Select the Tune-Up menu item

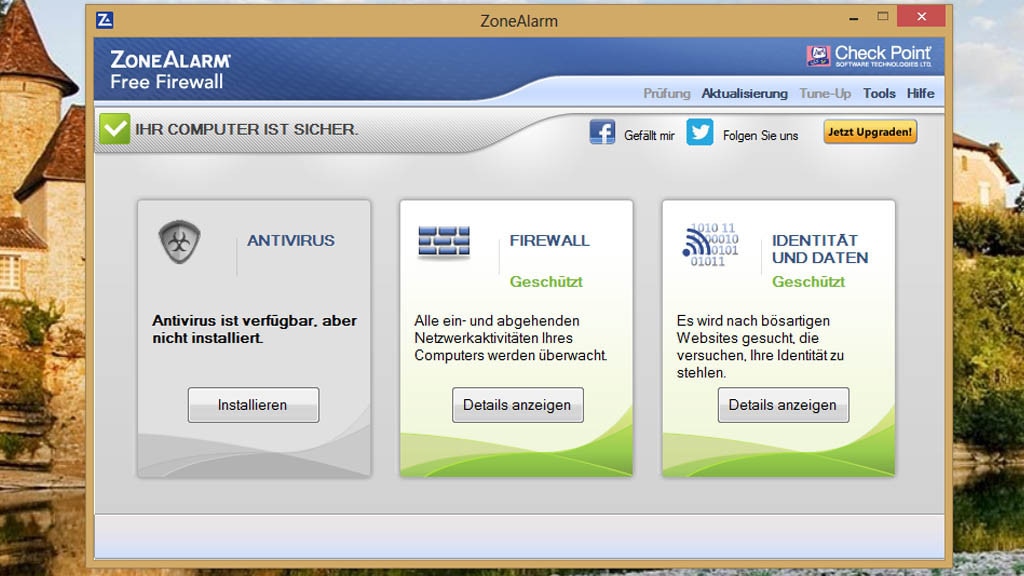tap(825, 93)
